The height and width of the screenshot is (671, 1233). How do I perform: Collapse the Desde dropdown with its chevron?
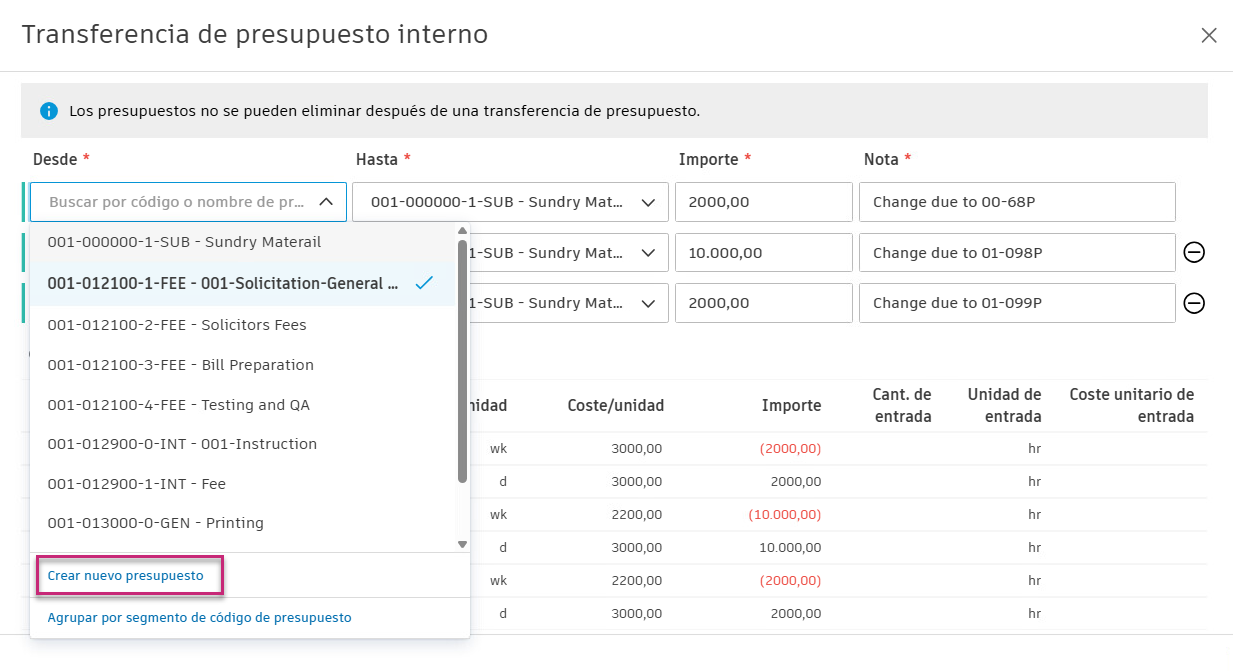tap(327, 201)
